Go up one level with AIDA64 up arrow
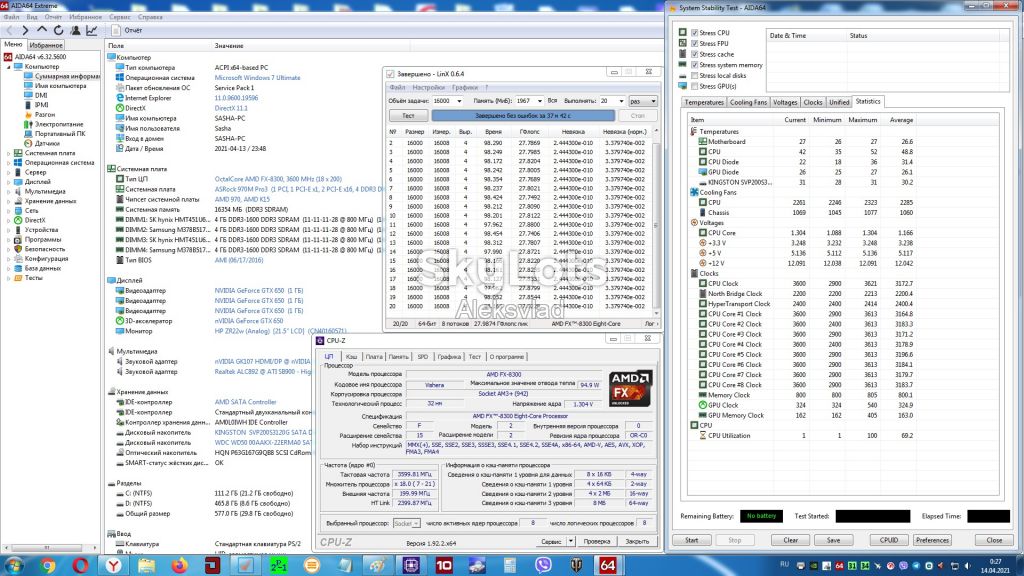The height and width of the screenshot is (576, 1024). coord(42,30)
